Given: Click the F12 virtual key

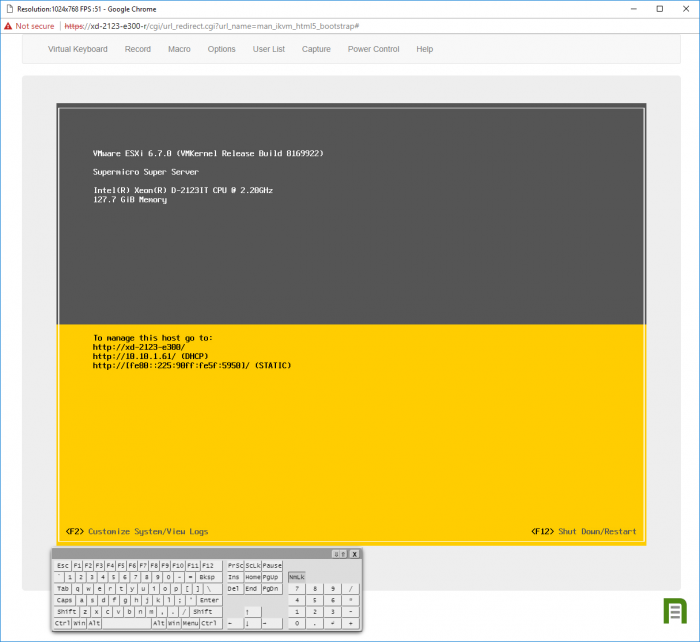Looking at the screenshot, I should tap(211, 566).
